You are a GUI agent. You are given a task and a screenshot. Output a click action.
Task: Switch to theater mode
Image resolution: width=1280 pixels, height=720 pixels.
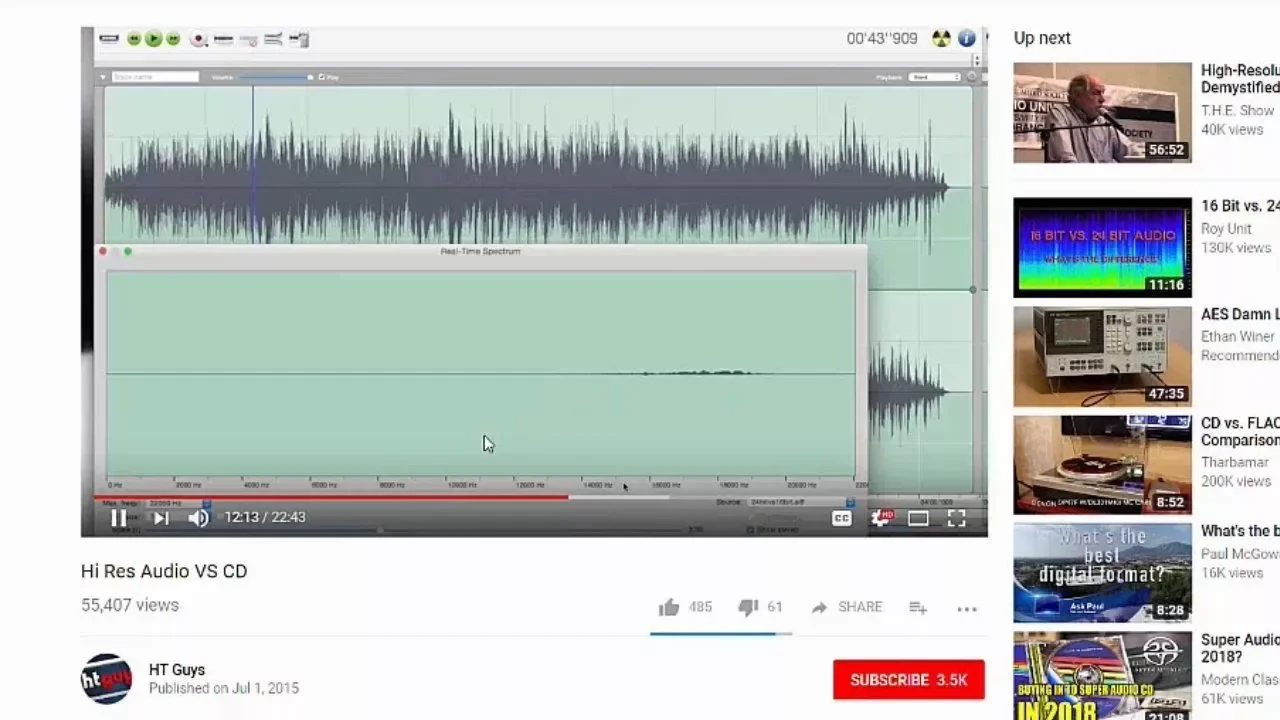(918, 518)
